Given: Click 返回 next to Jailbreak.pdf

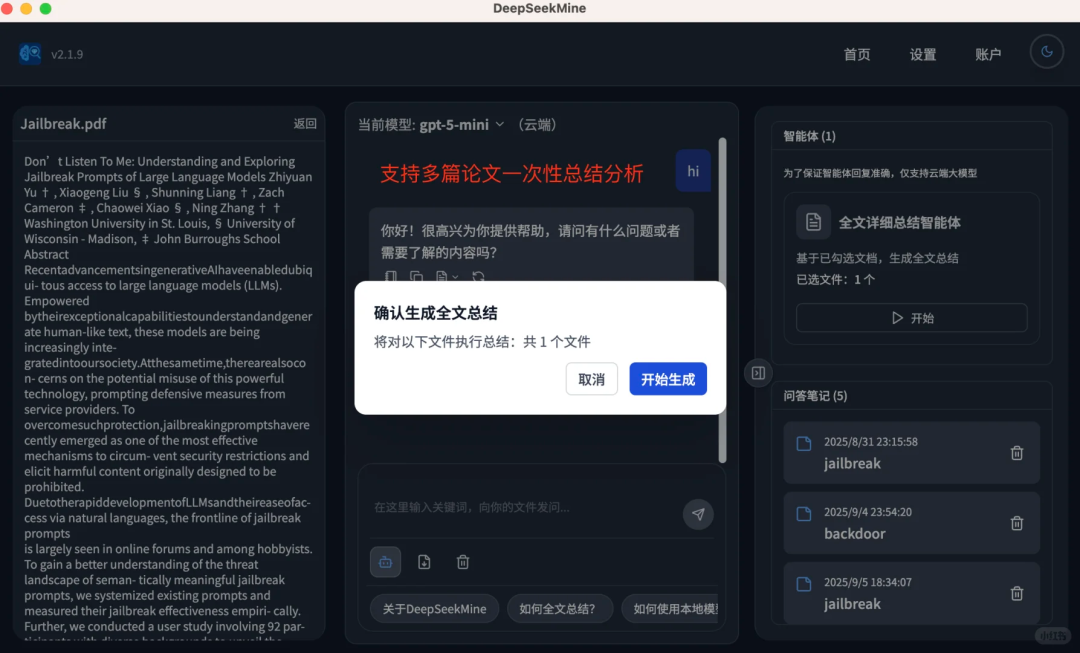Looking at the screenshot, I should [x=305, y=123].
